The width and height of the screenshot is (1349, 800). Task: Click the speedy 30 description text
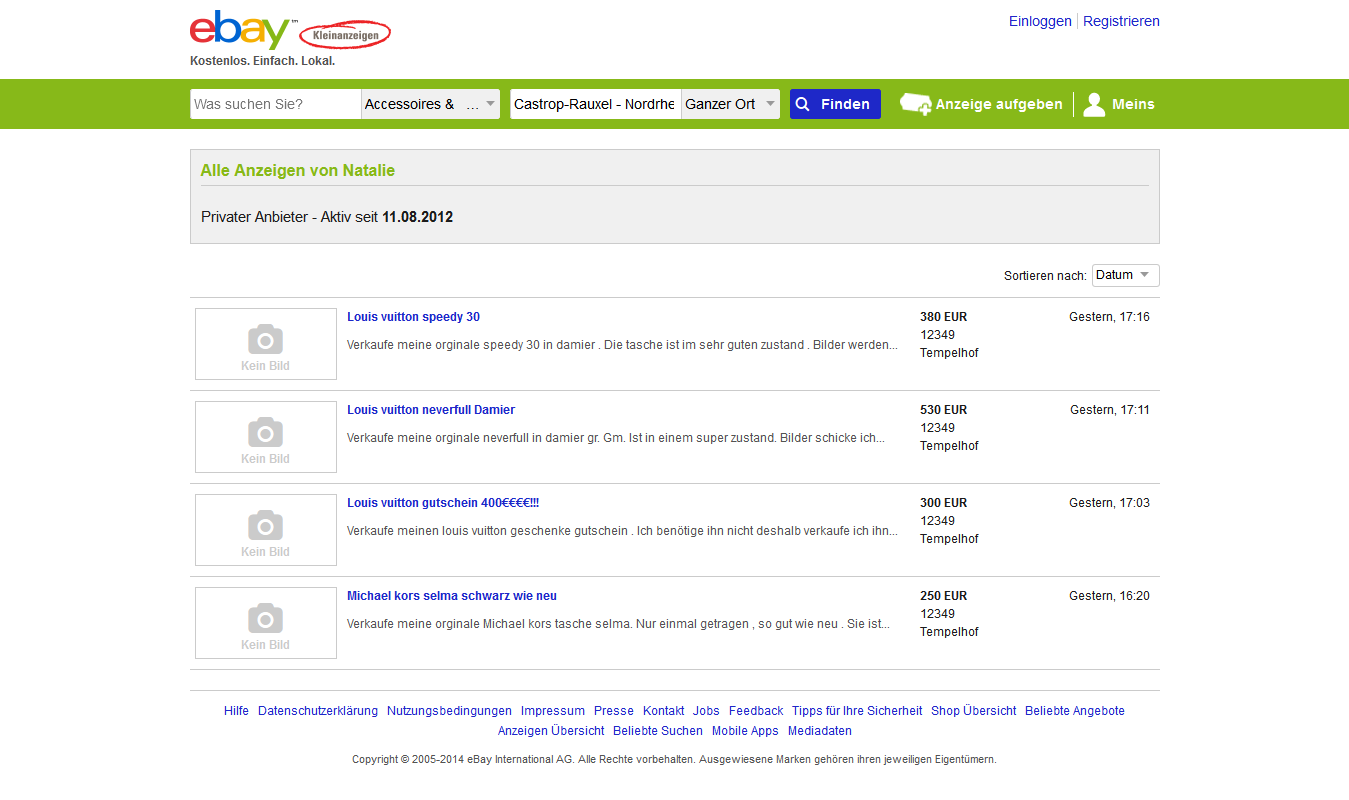(622, 345)
